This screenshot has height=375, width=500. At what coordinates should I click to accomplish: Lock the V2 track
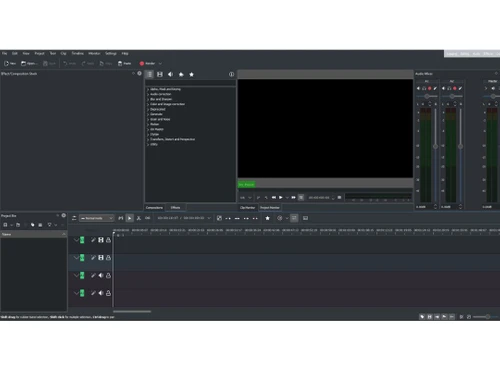[x=108, y=240]
